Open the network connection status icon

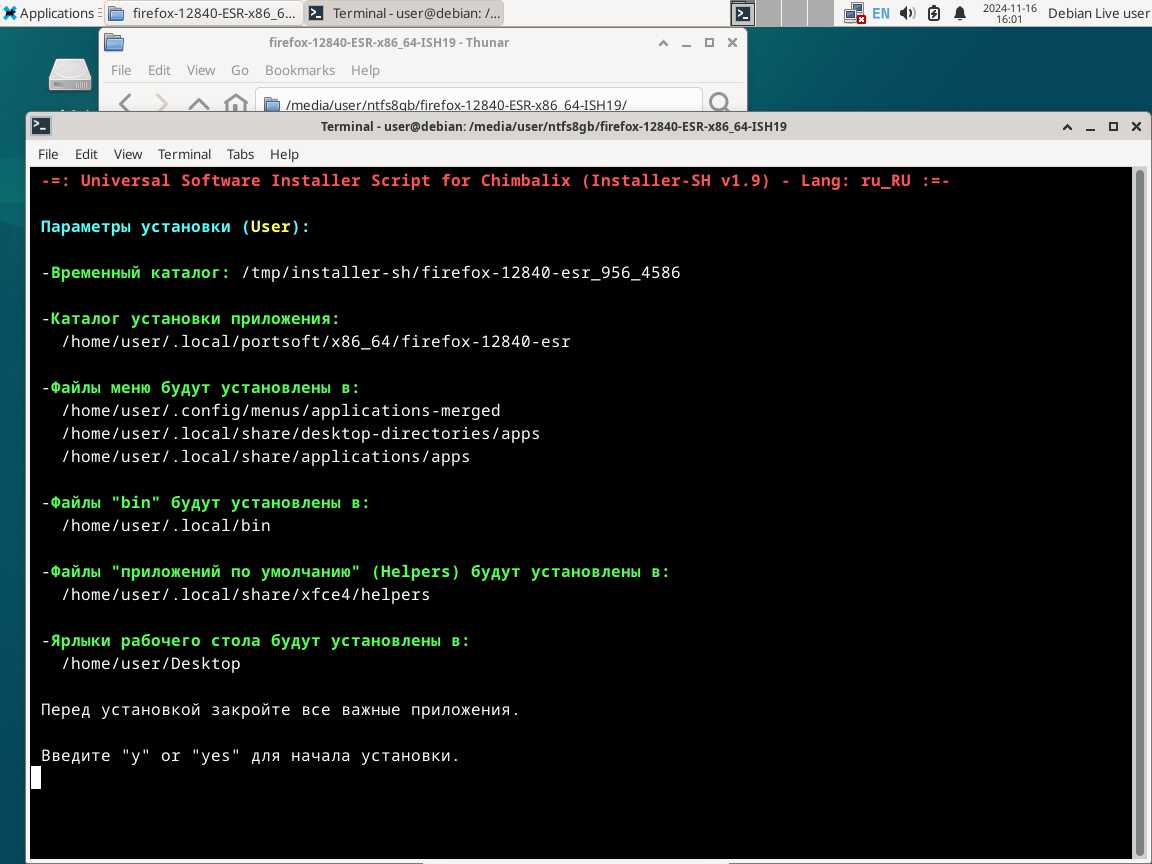point(854,13)
